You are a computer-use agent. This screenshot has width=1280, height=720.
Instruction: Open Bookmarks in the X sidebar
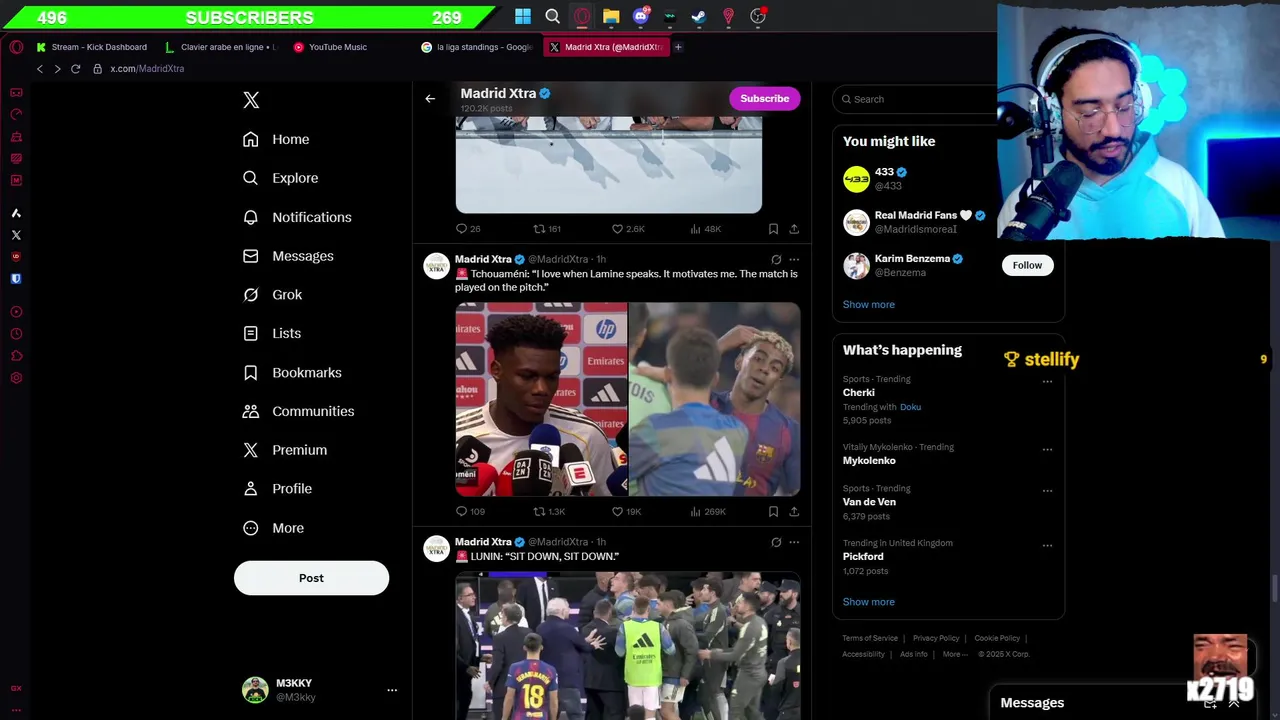pos(292,372)
